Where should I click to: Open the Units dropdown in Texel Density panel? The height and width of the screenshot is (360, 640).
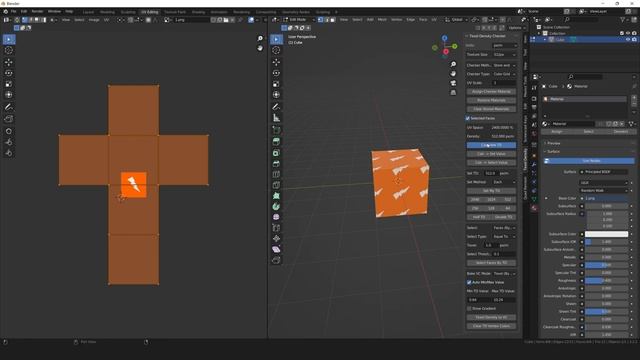click(x=504, y=45)
